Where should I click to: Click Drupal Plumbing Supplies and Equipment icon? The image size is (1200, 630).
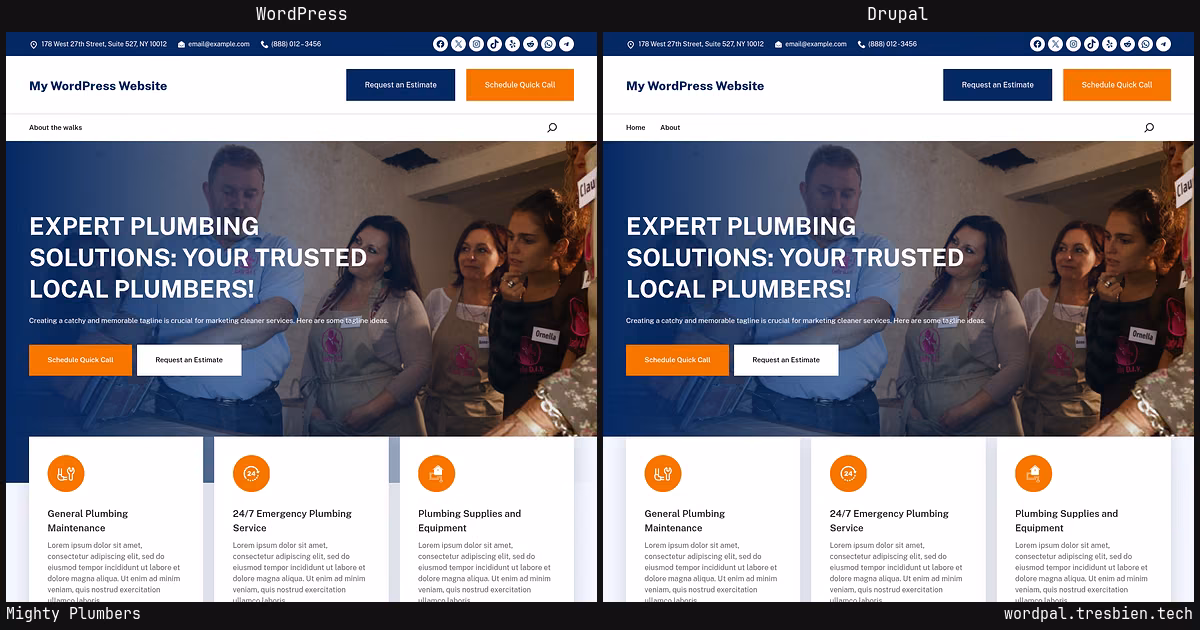point(1033,473)
